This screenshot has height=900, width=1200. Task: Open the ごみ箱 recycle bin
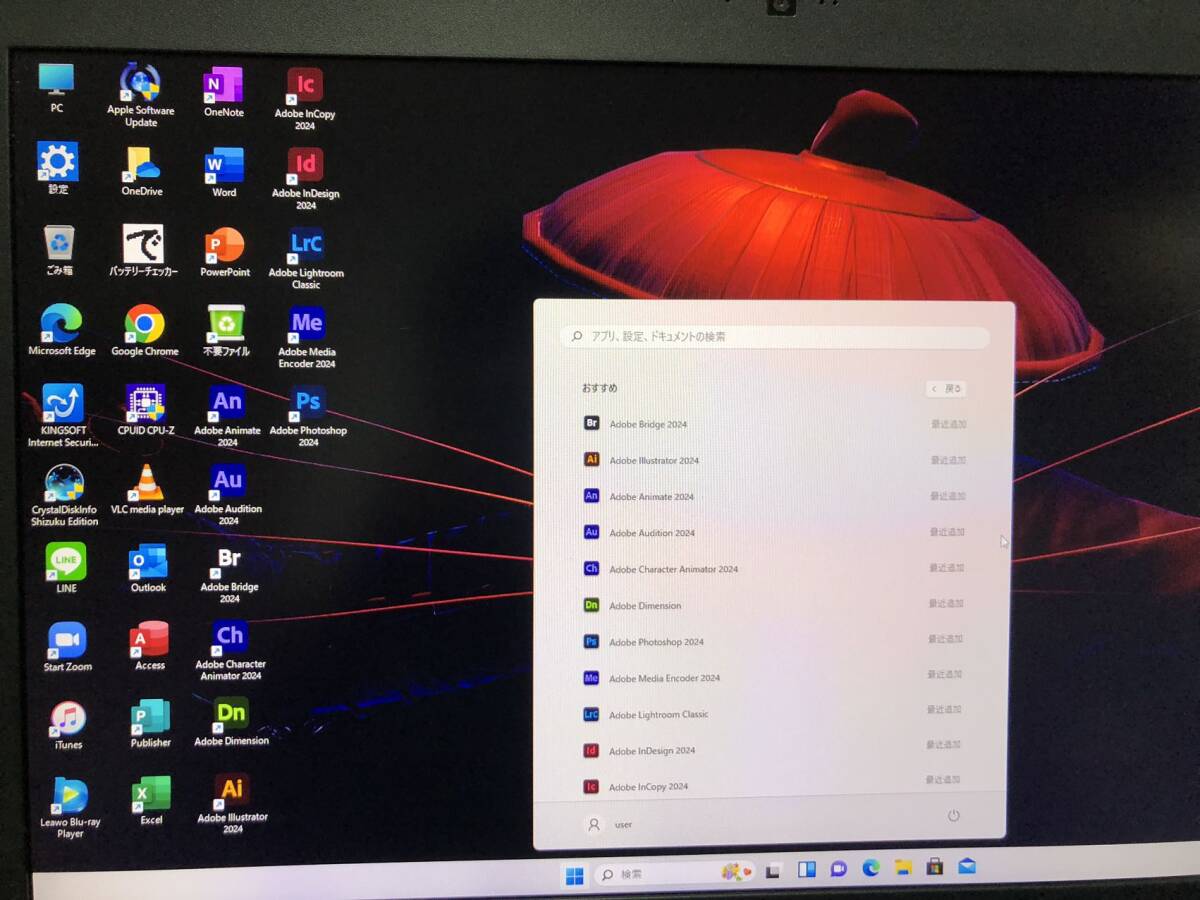point(59,250)
